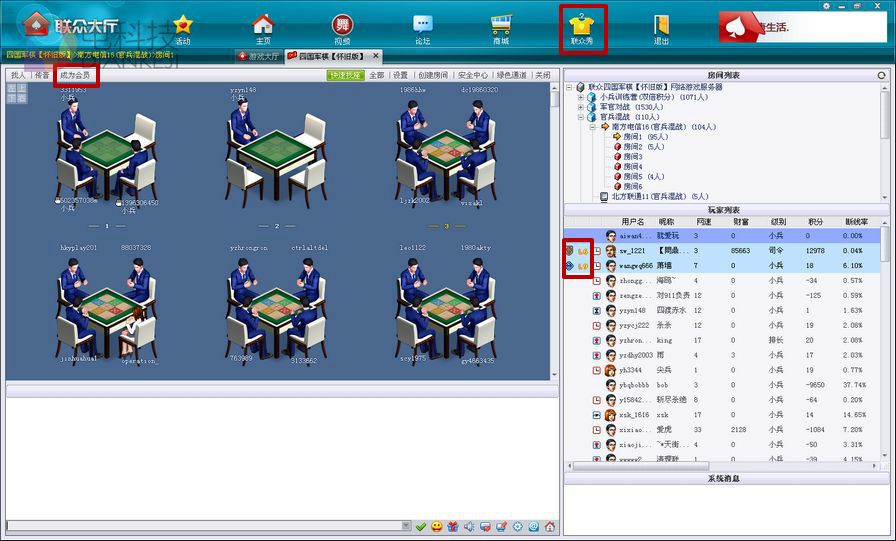Select 房间2 in the room list
The height and width of the screenshot is (541, 896).
coord(634,147)
